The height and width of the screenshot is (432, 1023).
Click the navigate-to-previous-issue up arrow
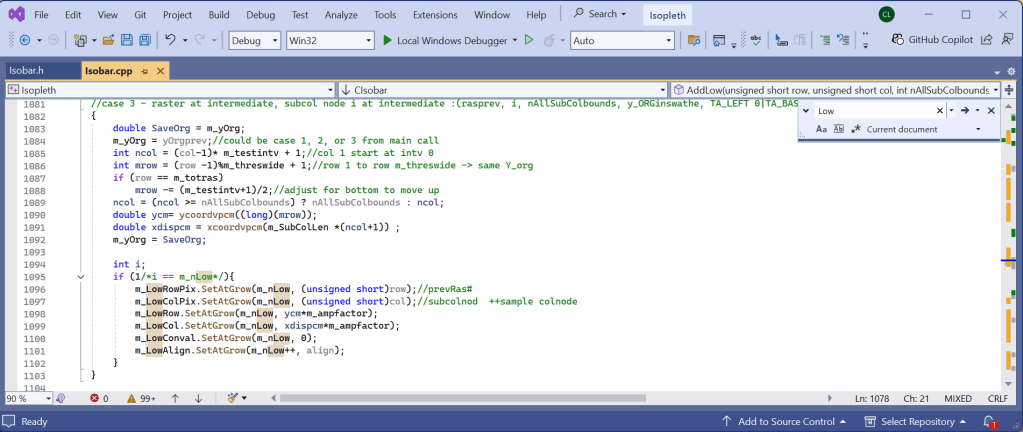pyautogui.click(x=176, y=398)
